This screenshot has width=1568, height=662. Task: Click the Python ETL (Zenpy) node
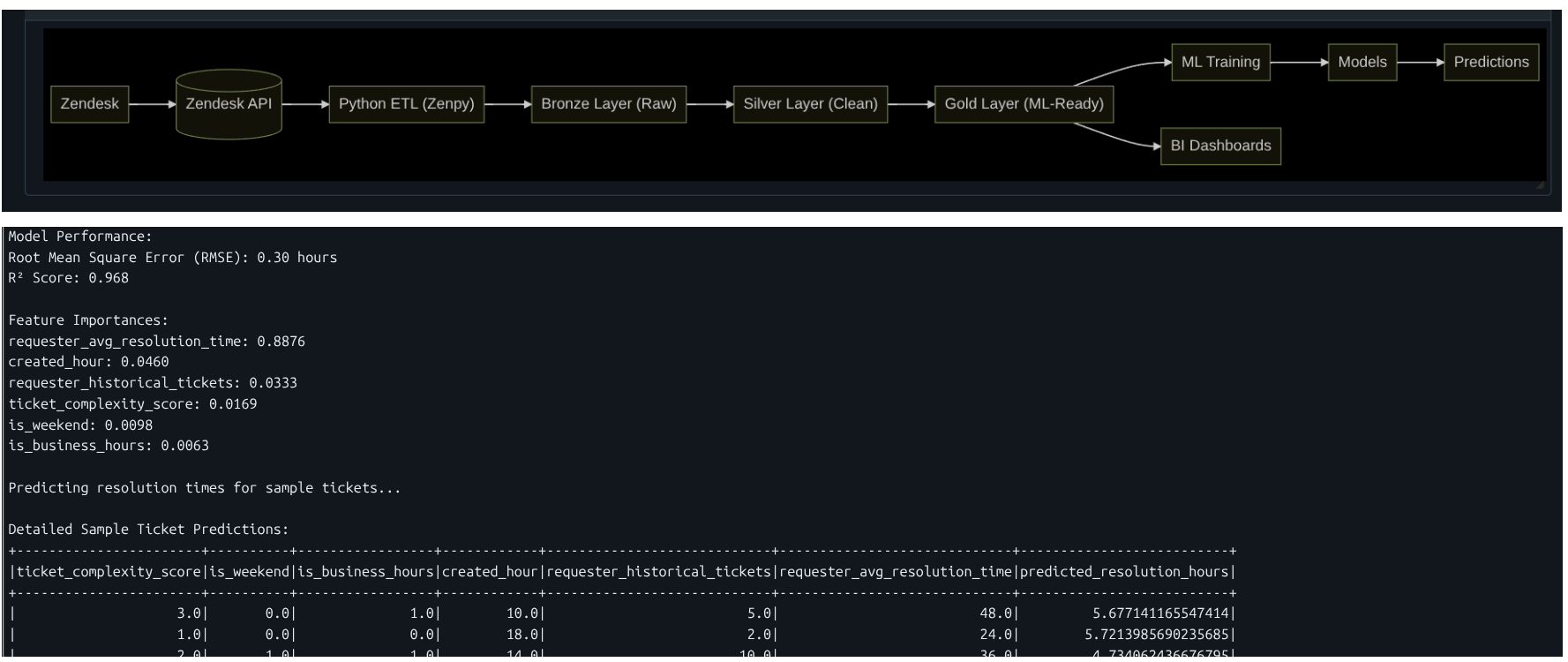[x=406, y=104]
